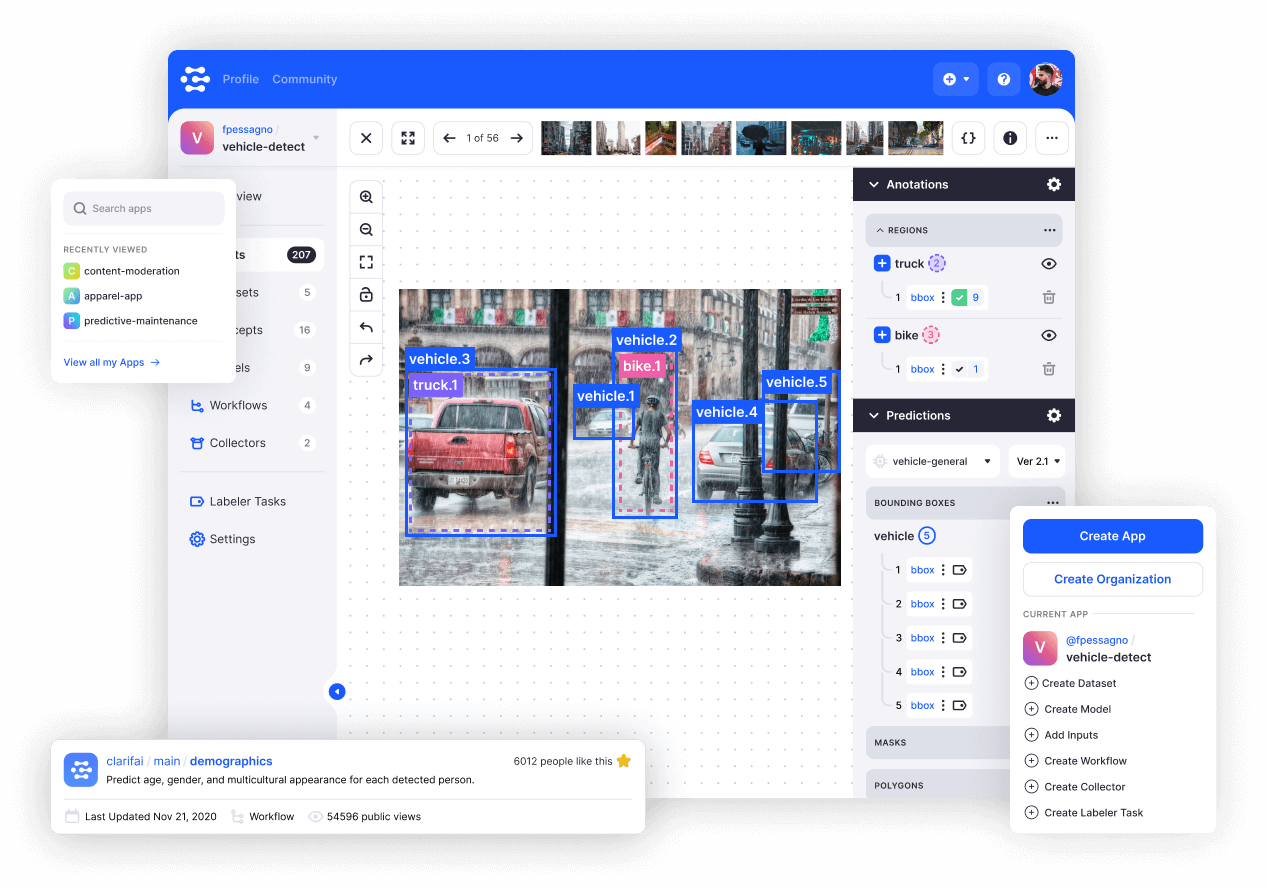Collapse the REGIONS section
Image resolution: width=1267 pixels, height=888 pixels.
pyautogui.click(x=880, y=230)
